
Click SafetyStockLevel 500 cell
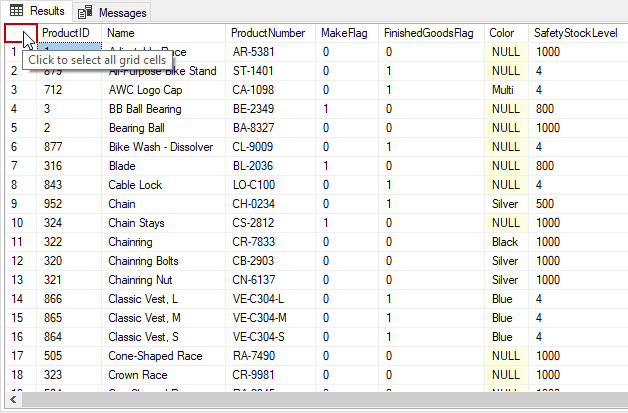coord(579,204)
